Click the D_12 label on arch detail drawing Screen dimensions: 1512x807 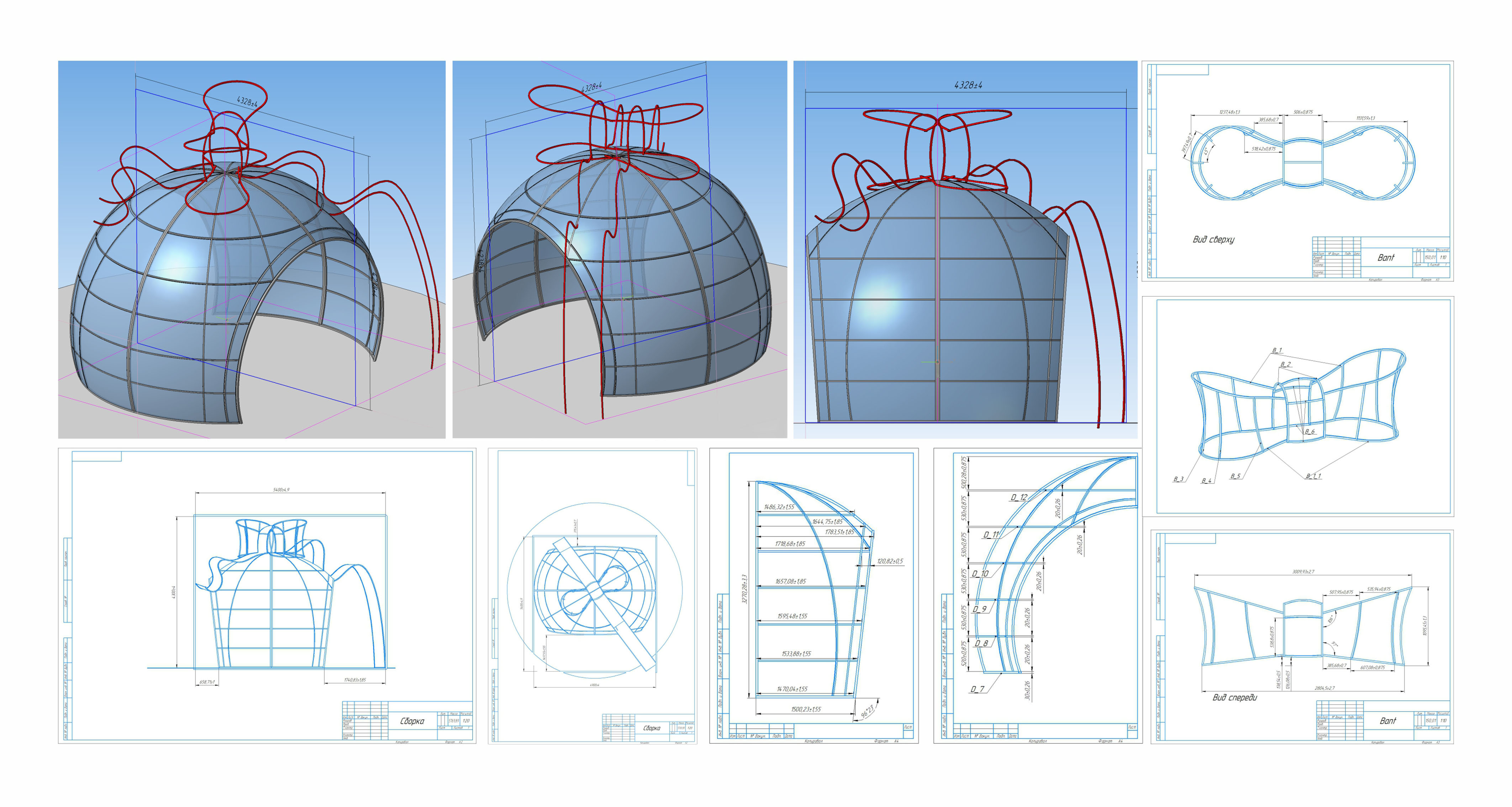(1019, 497)
